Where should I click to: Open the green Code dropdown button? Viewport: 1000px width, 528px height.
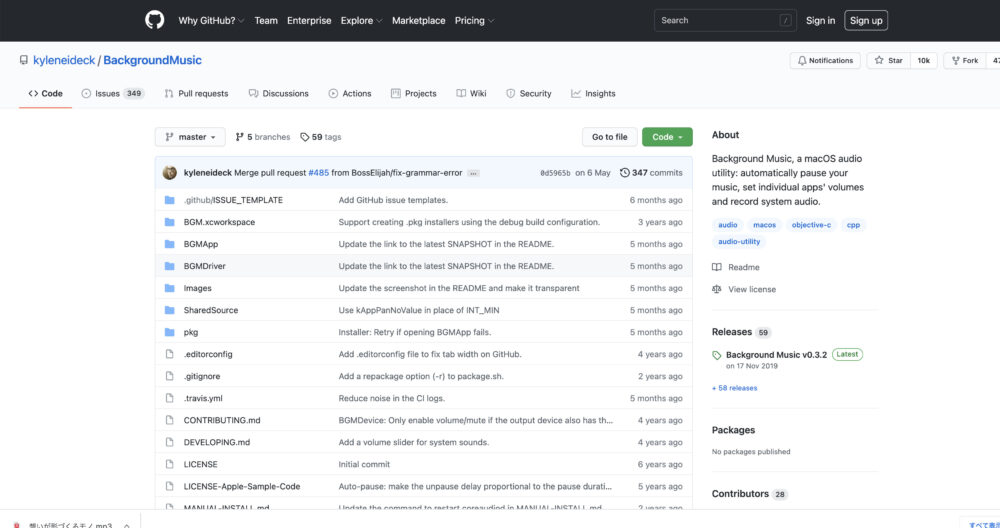point(667,137)
